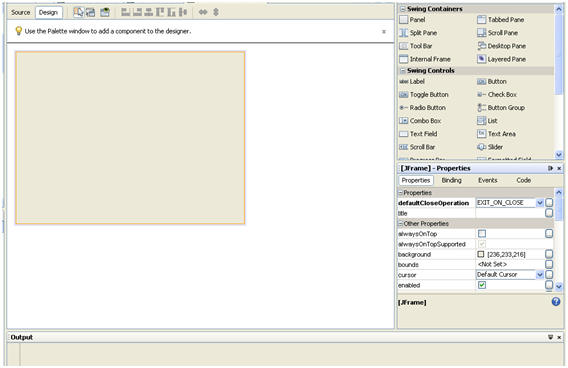This screenshot has height=368, width=568.
Task: Click the horizontal double-arrow resize icon
Action: [x=203, y=12]
